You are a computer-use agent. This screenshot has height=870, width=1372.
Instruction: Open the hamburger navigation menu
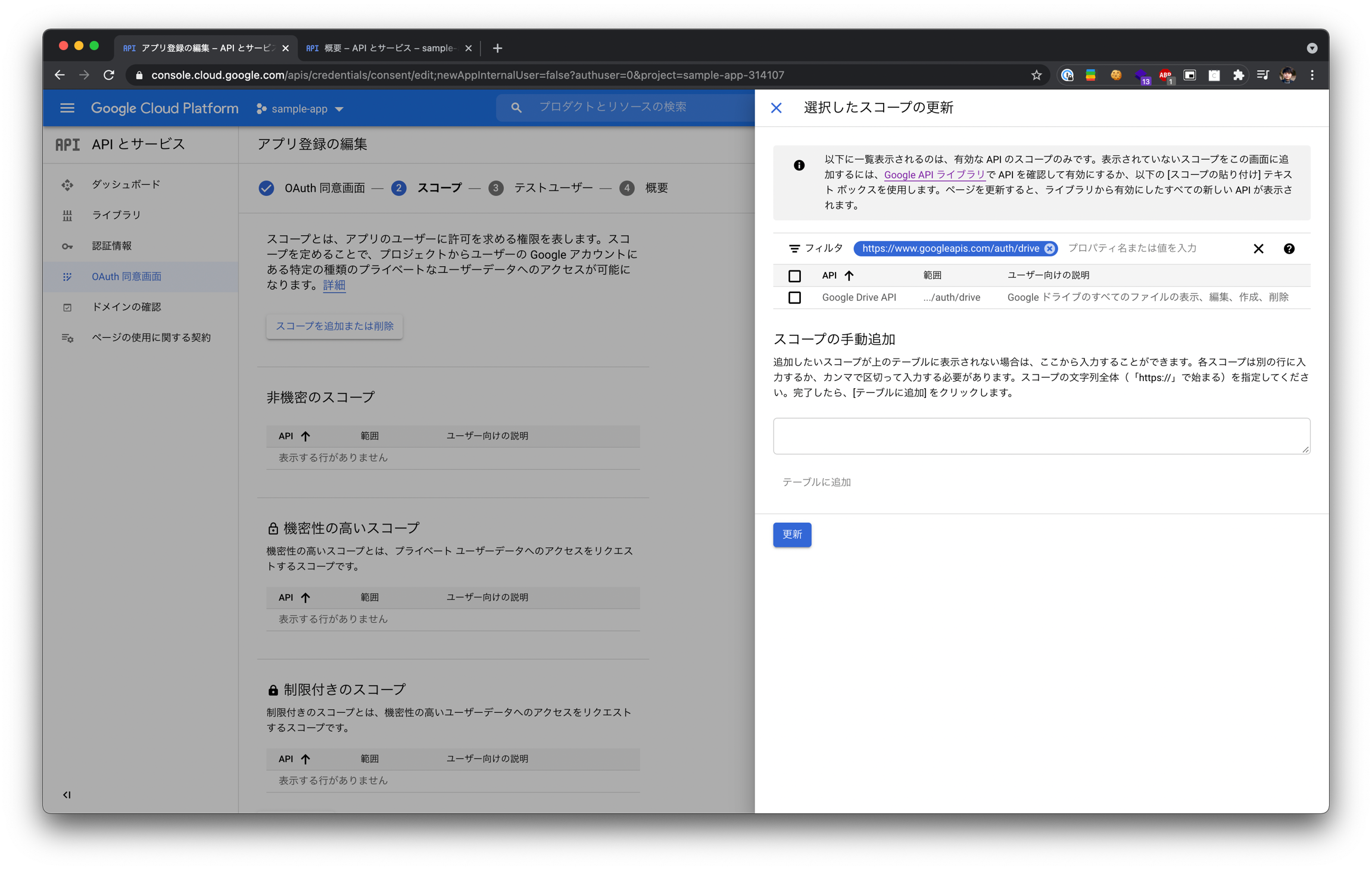(67, 108)
